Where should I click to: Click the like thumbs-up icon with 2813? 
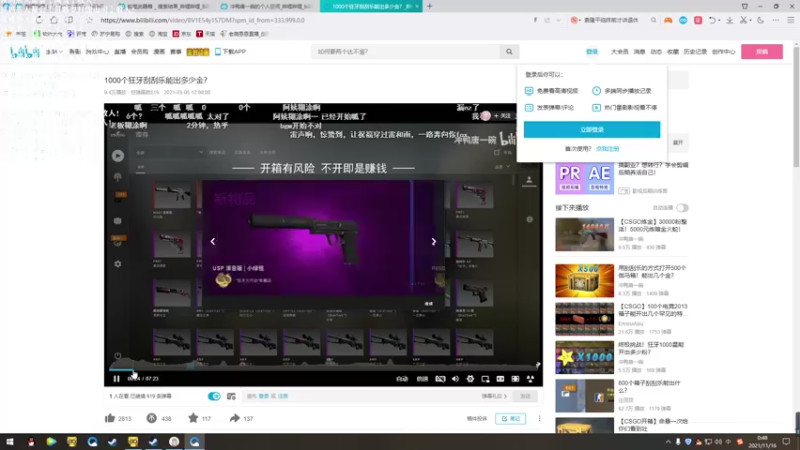[x=110, y=418]
